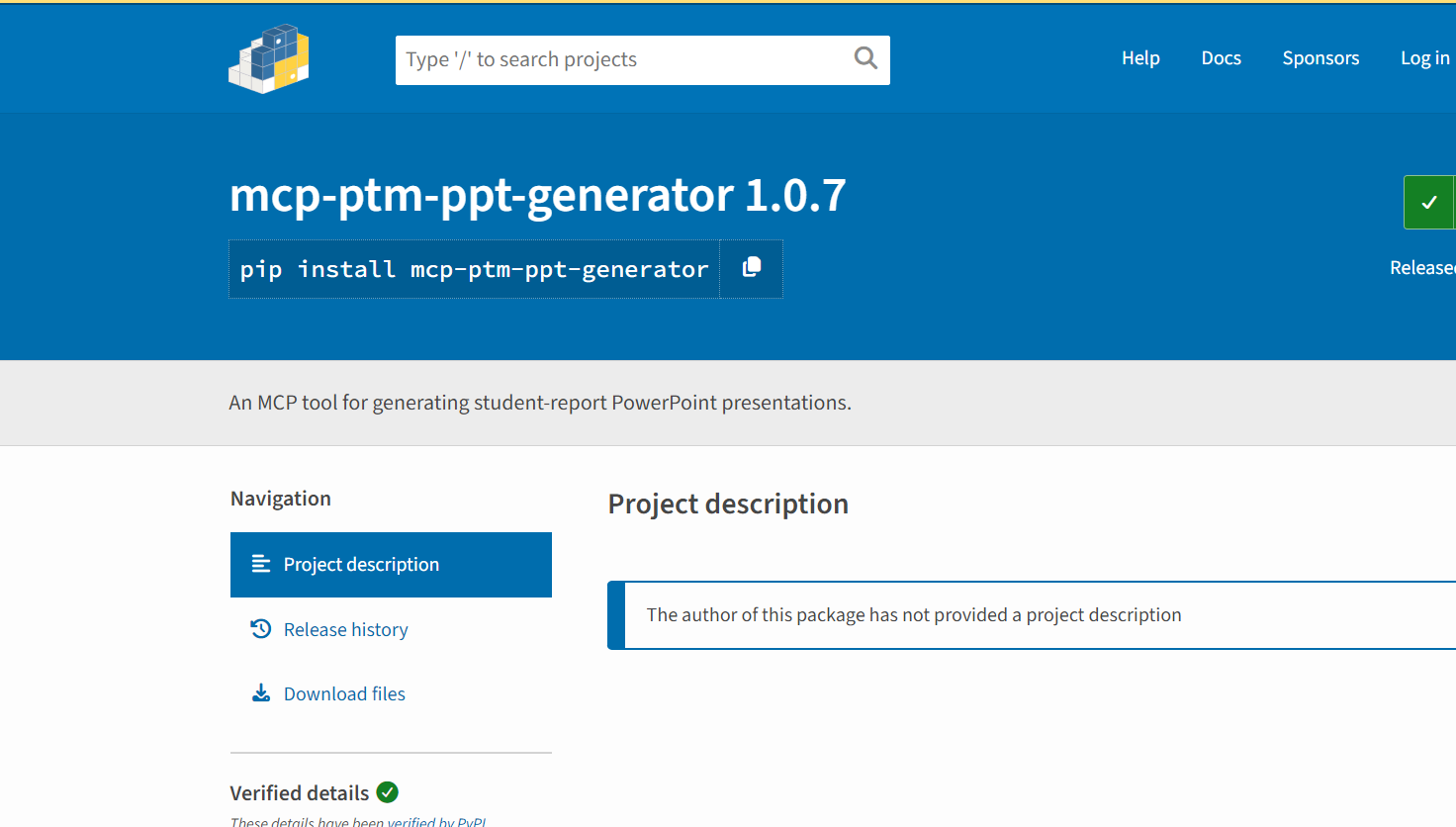Viewport: 1456px width, 827px height.
Task: Switch to the Download files tab
Action: tap(391, 693)
